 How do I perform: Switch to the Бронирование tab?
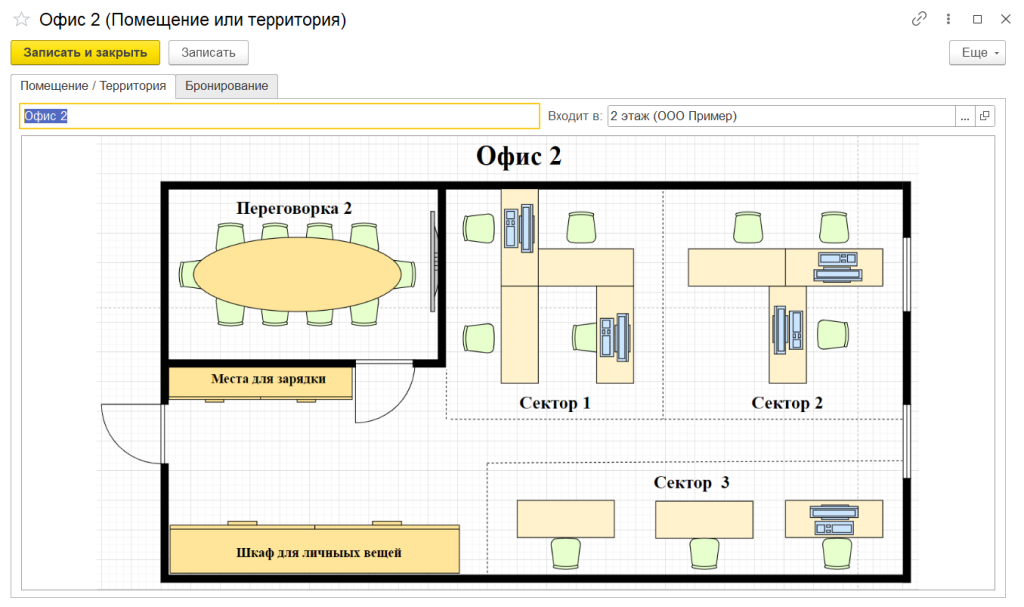coord(227,86)
